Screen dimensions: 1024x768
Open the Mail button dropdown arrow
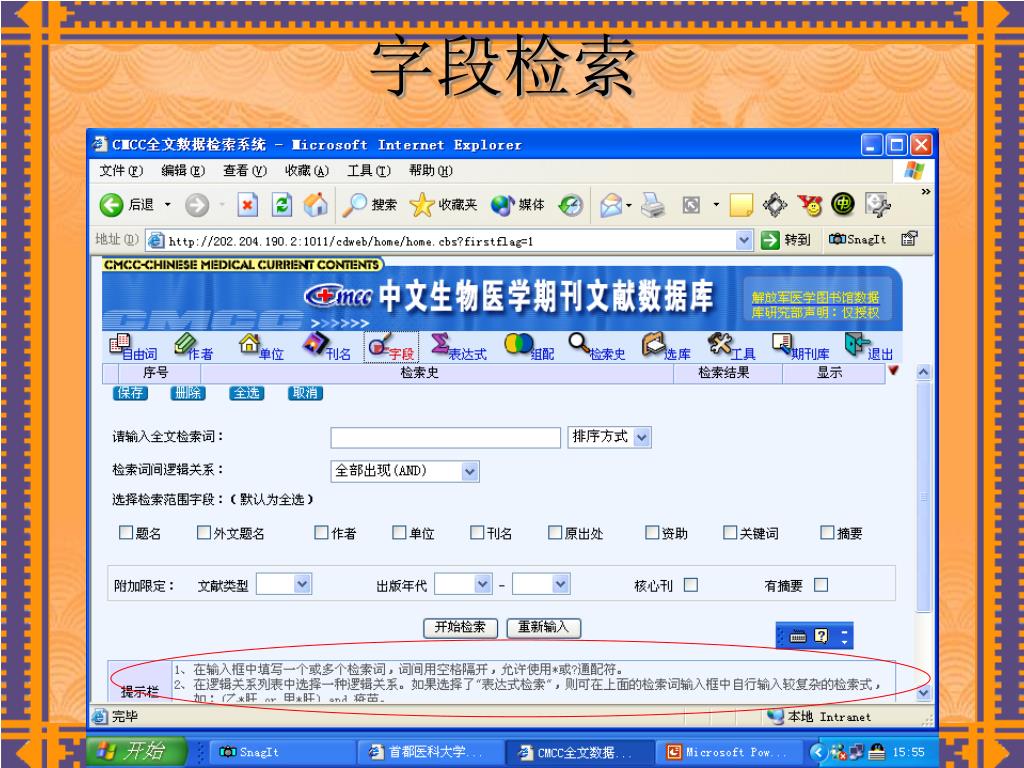point(629,206)
